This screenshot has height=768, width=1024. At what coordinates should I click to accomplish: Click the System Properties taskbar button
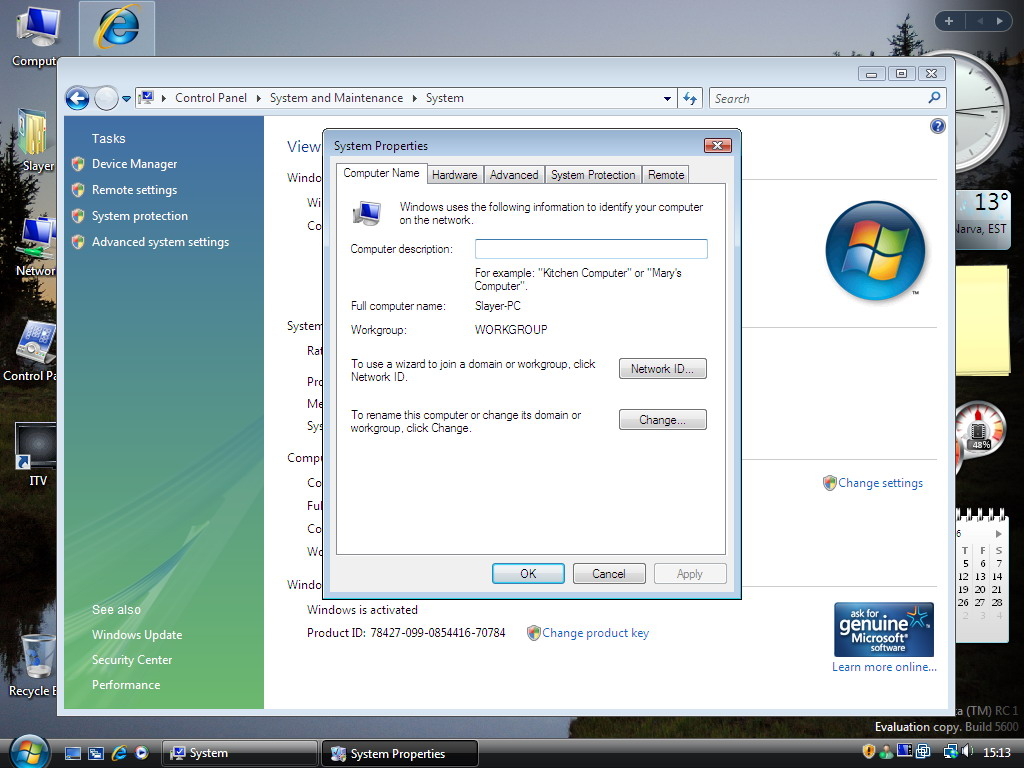[400, 753]
